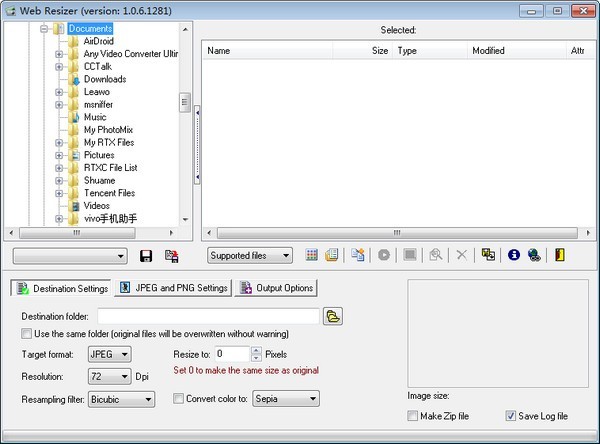
Task: Open the empty profile combo box
Action: point(70,256)
